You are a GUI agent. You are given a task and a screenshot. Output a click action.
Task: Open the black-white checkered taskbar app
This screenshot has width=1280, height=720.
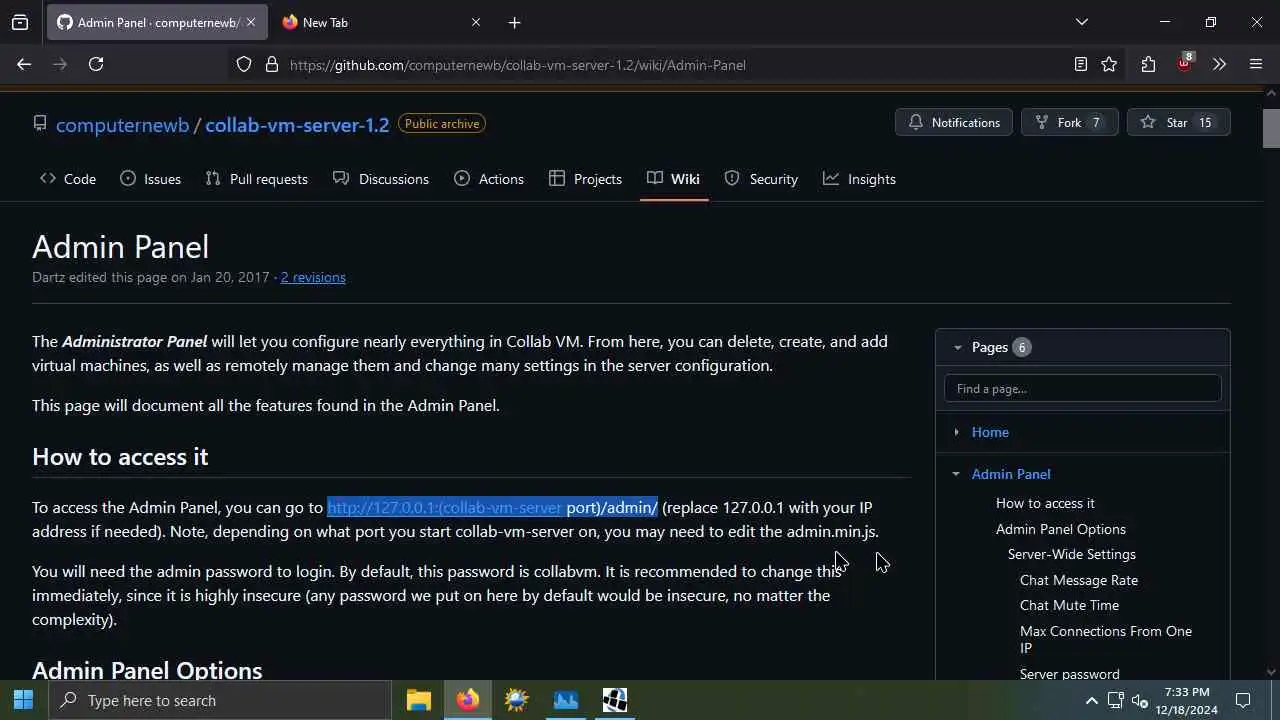(615, 700)
